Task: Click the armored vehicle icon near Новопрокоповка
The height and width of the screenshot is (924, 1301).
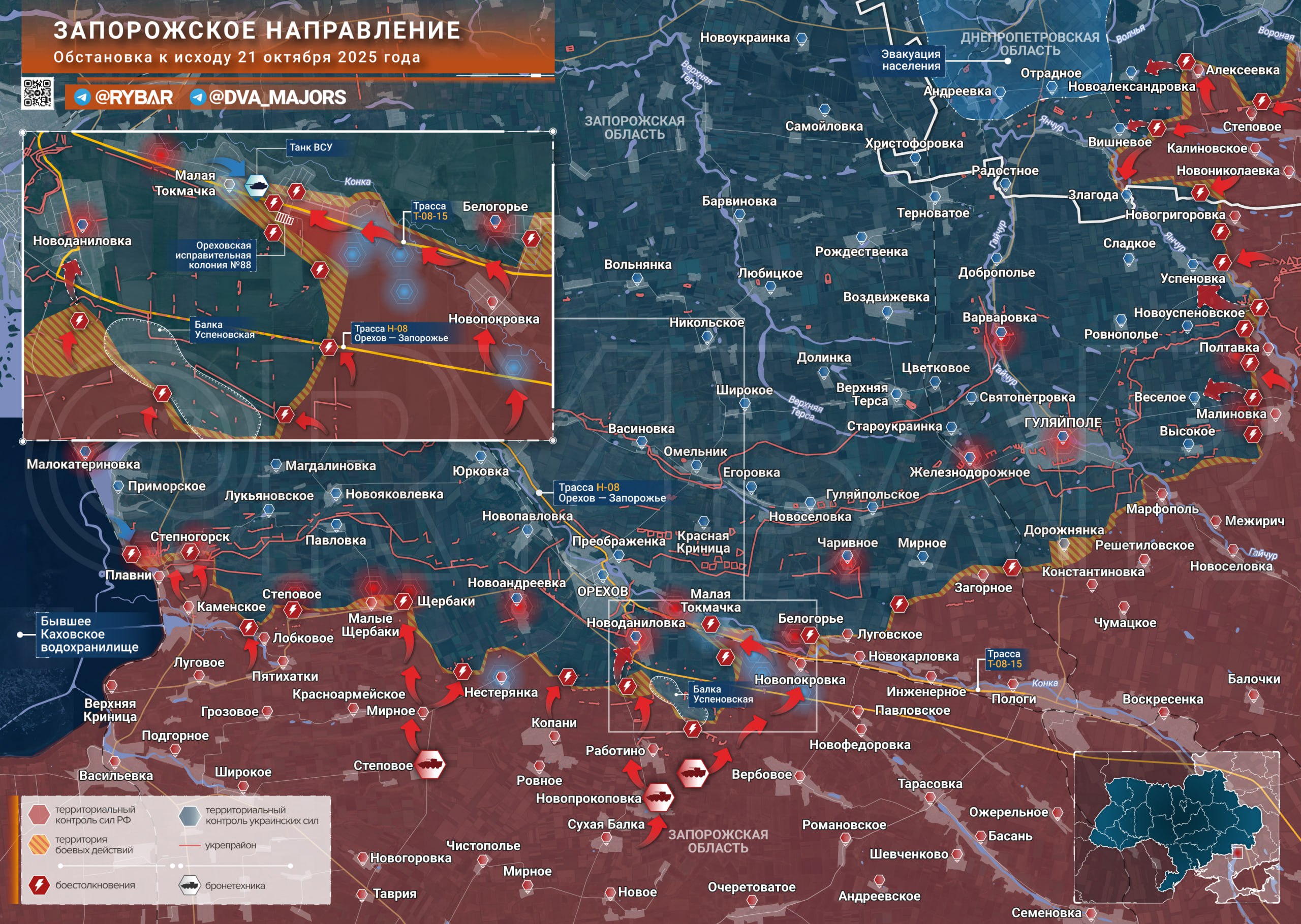Action: click(x=659, y=796)
